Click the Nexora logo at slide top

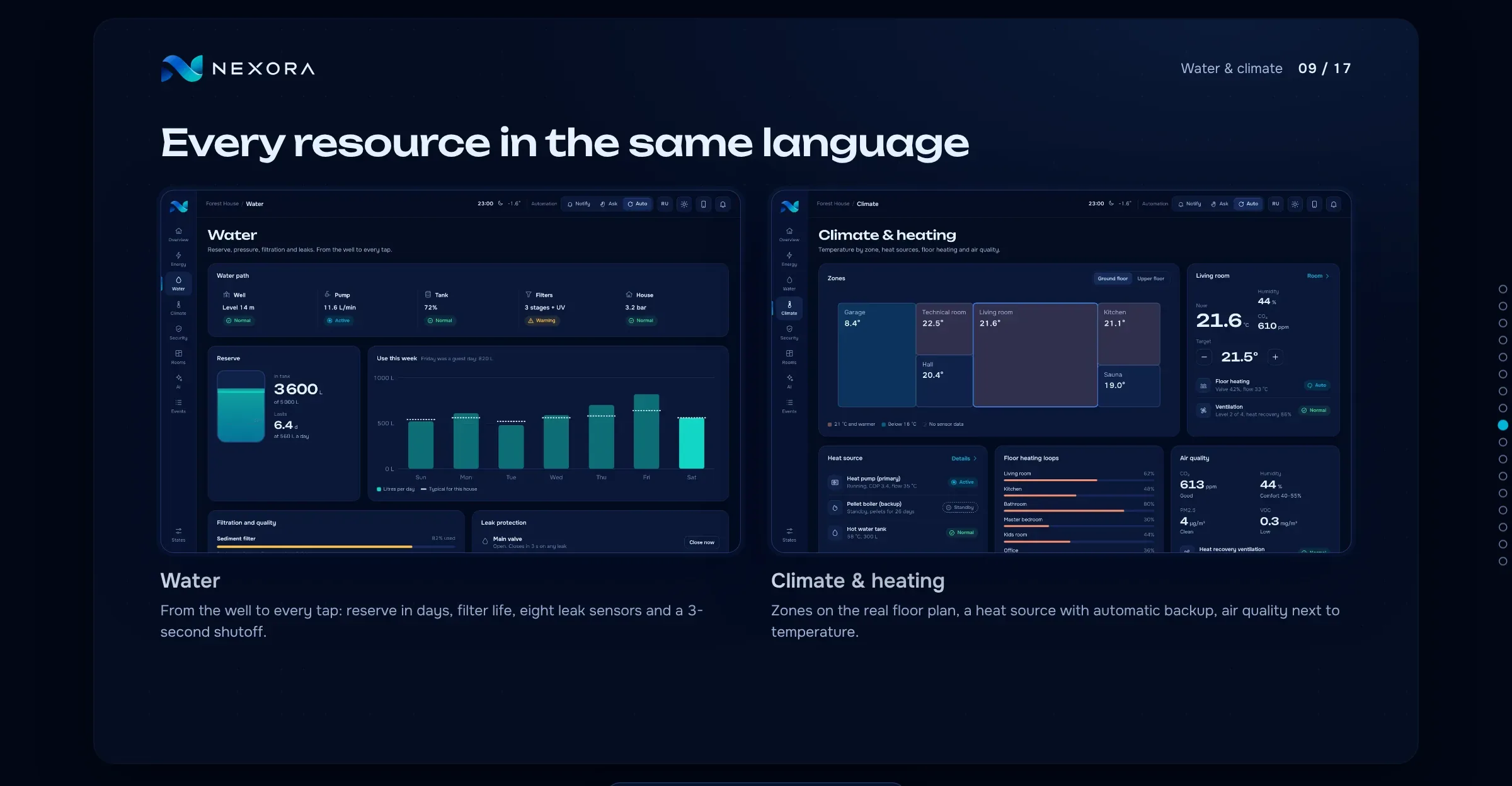238,68
